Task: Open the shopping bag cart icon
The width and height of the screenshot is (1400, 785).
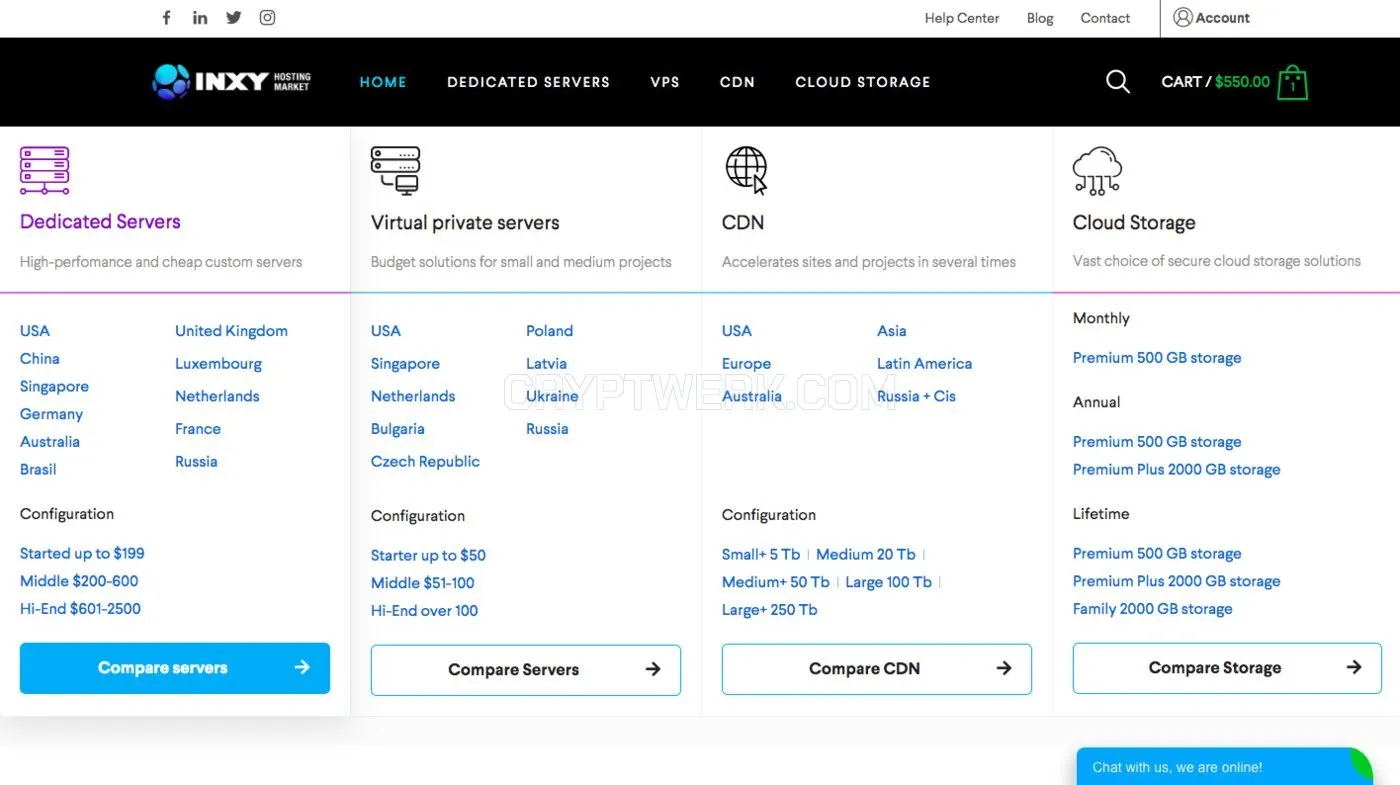Action: pyautogui.click(x=1292, y=82)
